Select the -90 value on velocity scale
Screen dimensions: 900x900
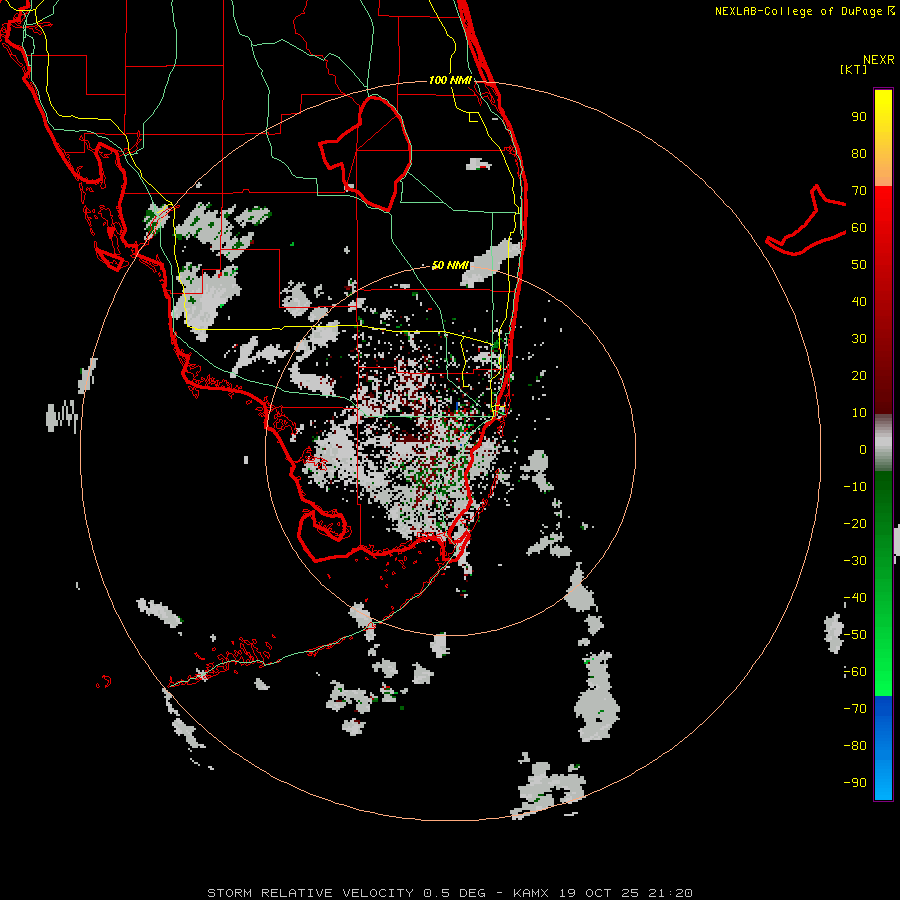(x=855, y=782)
